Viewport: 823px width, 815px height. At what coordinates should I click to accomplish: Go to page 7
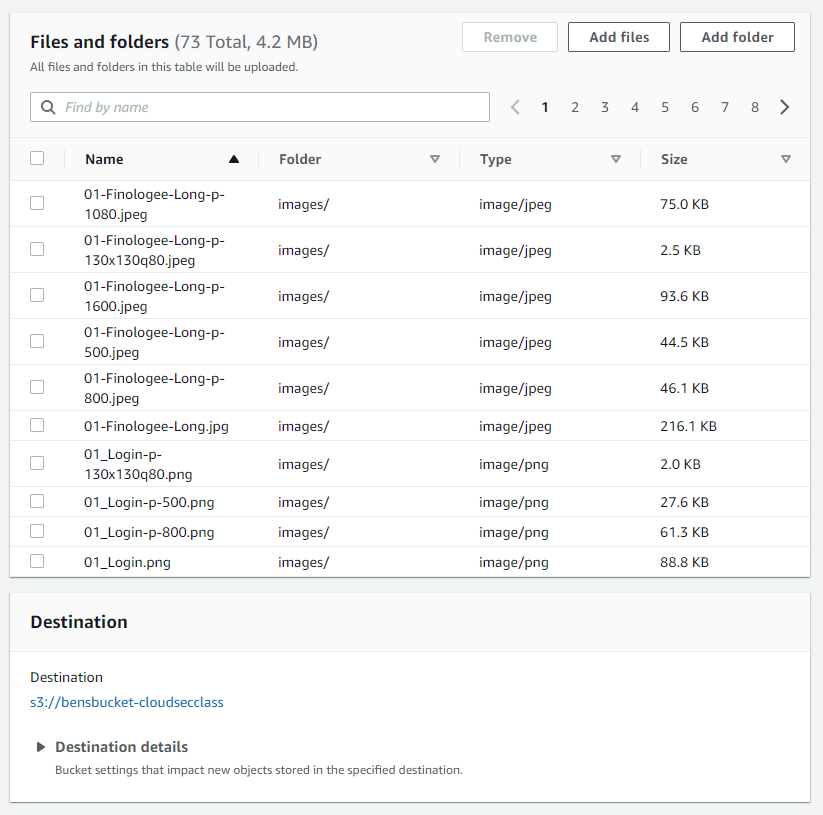pos(724,107)
